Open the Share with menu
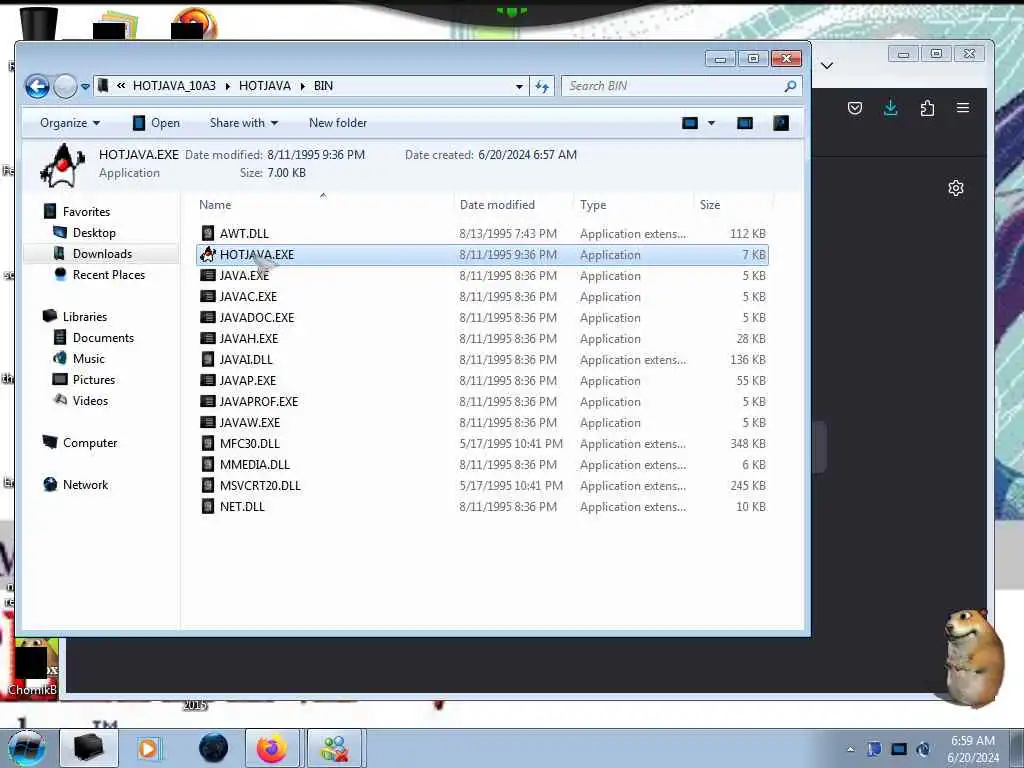The image size is (1024, 768). pyautogui.click(x=244, y=123)
